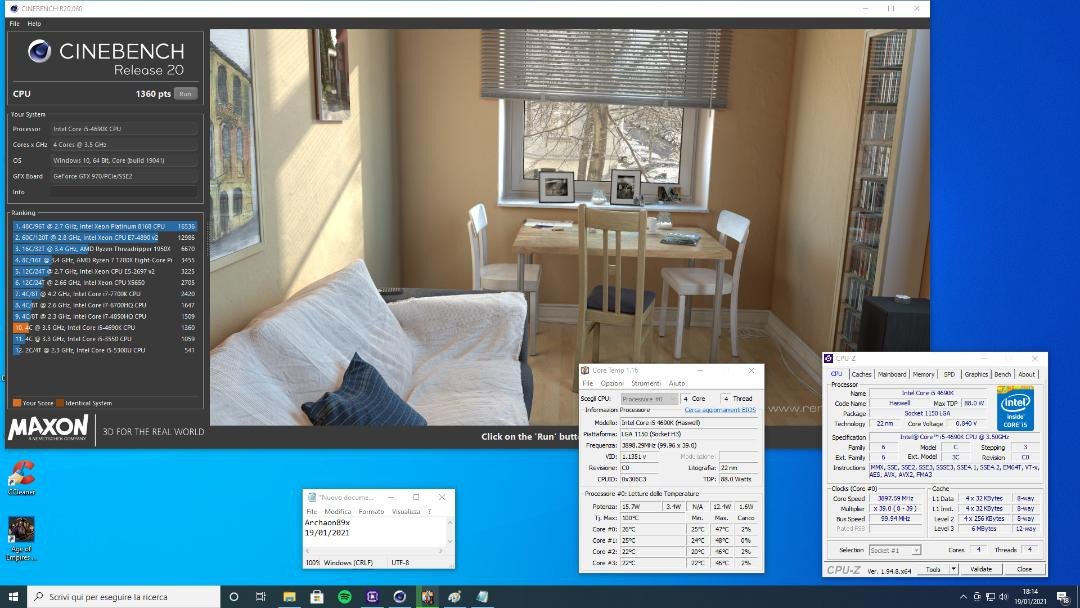The width and height of the screenshot is (1080, 608).
Task: Open Core Temp File menu
Action: 588,384
